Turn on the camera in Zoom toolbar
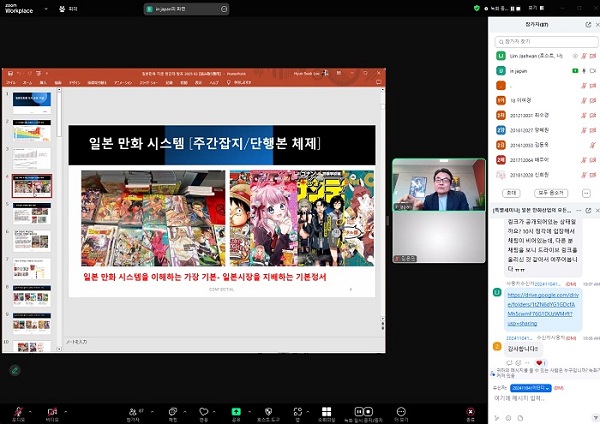 tap(52, 412)
